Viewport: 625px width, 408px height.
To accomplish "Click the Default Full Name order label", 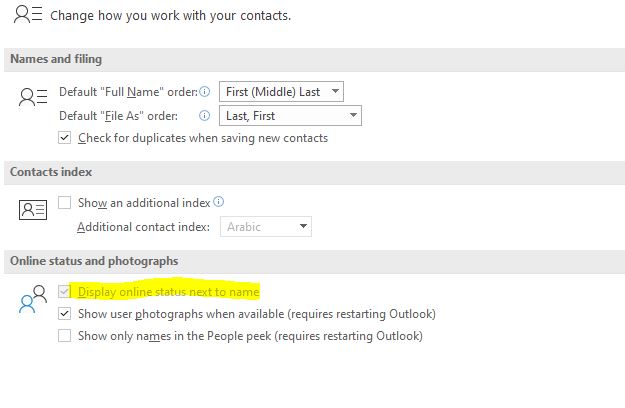I will pos(127,91).
